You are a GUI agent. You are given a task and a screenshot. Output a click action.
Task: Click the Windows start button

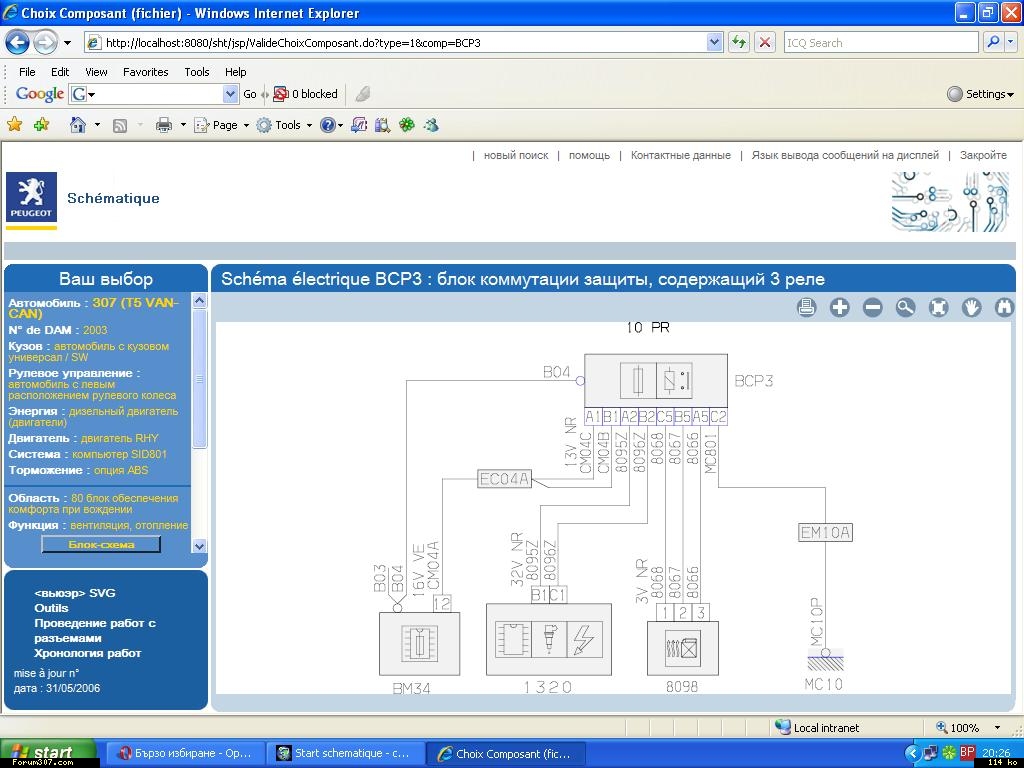click(x=48, y=753)
